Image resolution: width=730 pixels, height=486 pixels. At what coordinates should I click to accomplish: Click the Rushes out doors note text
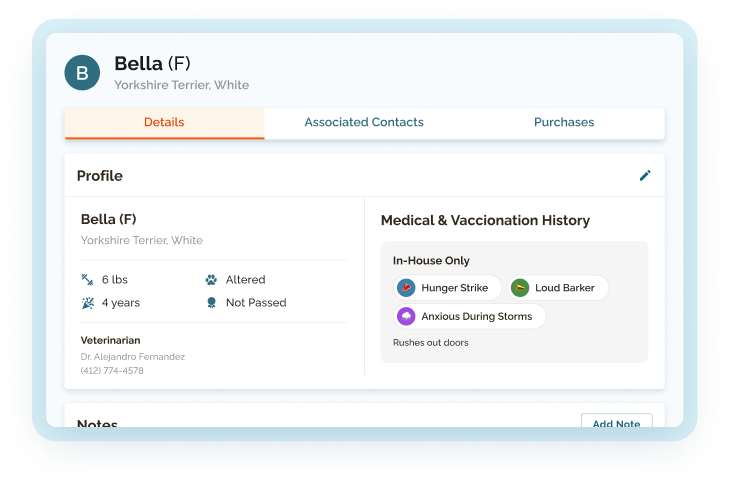430,343
